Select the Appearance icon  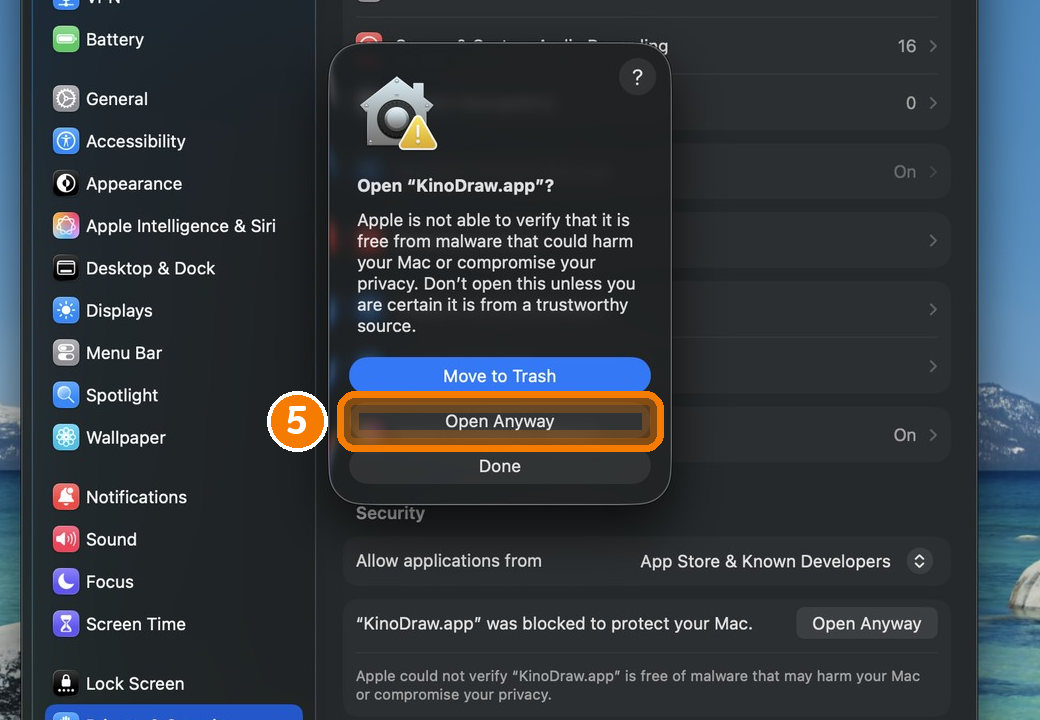(66, 184)
